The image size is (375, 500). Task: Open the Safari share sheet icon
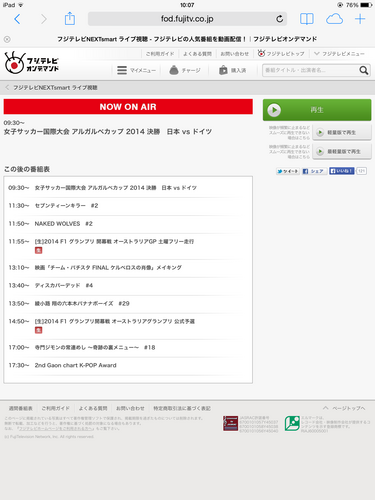pos(70,18)
